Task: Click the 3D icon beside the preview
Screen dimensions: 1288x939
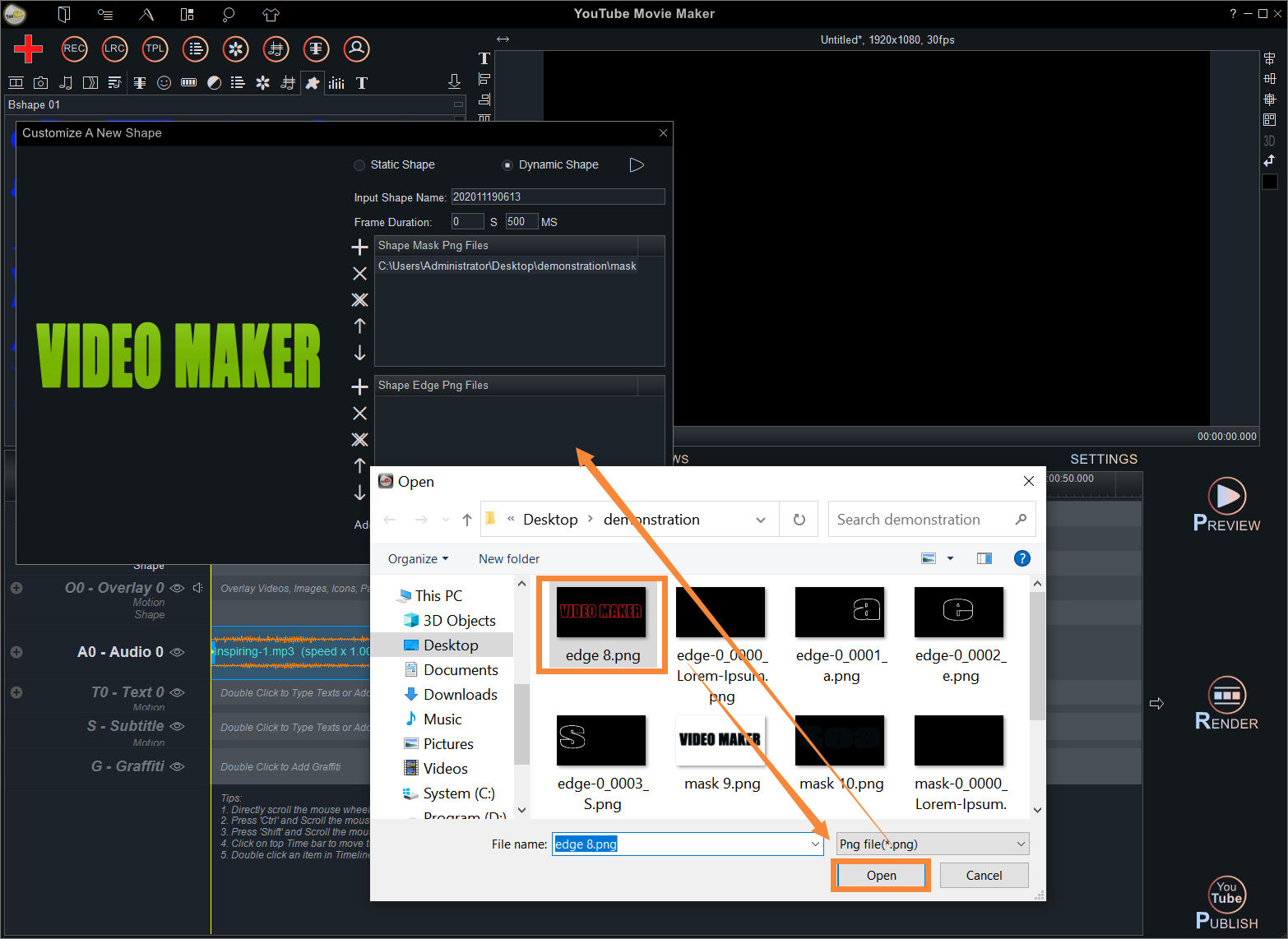Action: pyautogui.click(x=1269, y=141)
